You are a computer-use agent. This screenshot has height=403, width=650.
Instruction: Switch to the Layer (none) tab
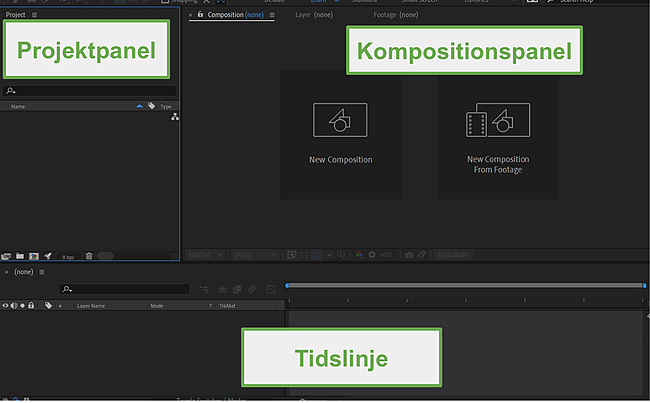(314, 15)
